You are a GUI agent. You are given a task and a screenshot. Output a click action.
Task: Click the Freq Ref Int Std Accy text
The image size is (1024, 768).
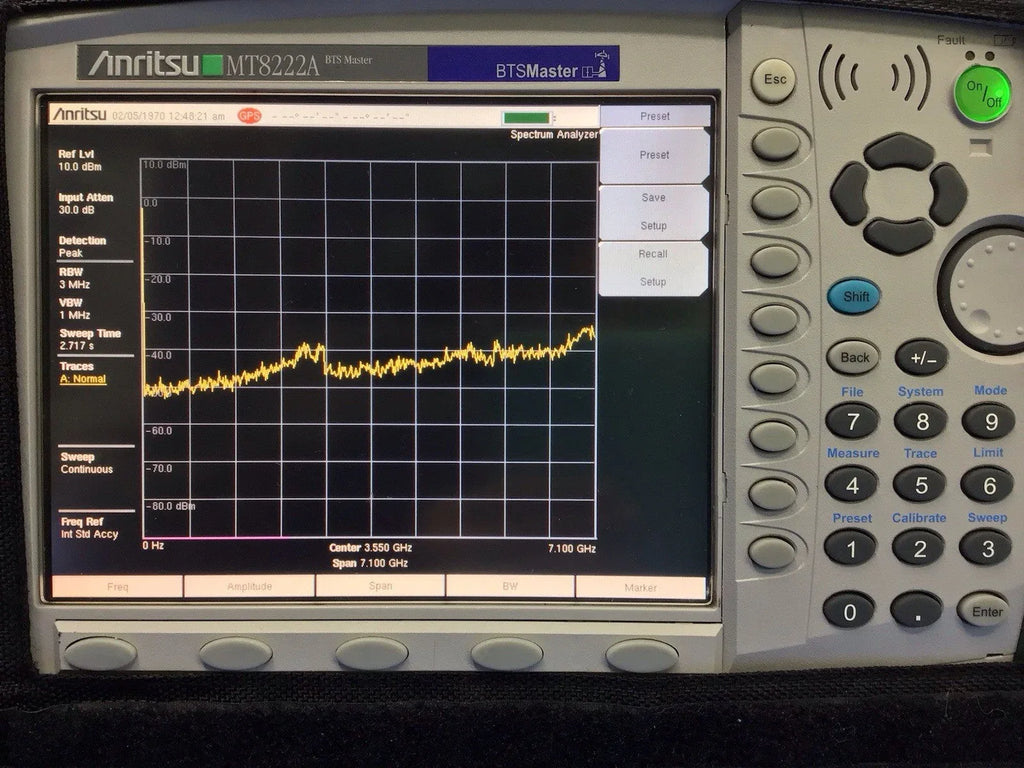pyautogui.click(x=89, y=528)
